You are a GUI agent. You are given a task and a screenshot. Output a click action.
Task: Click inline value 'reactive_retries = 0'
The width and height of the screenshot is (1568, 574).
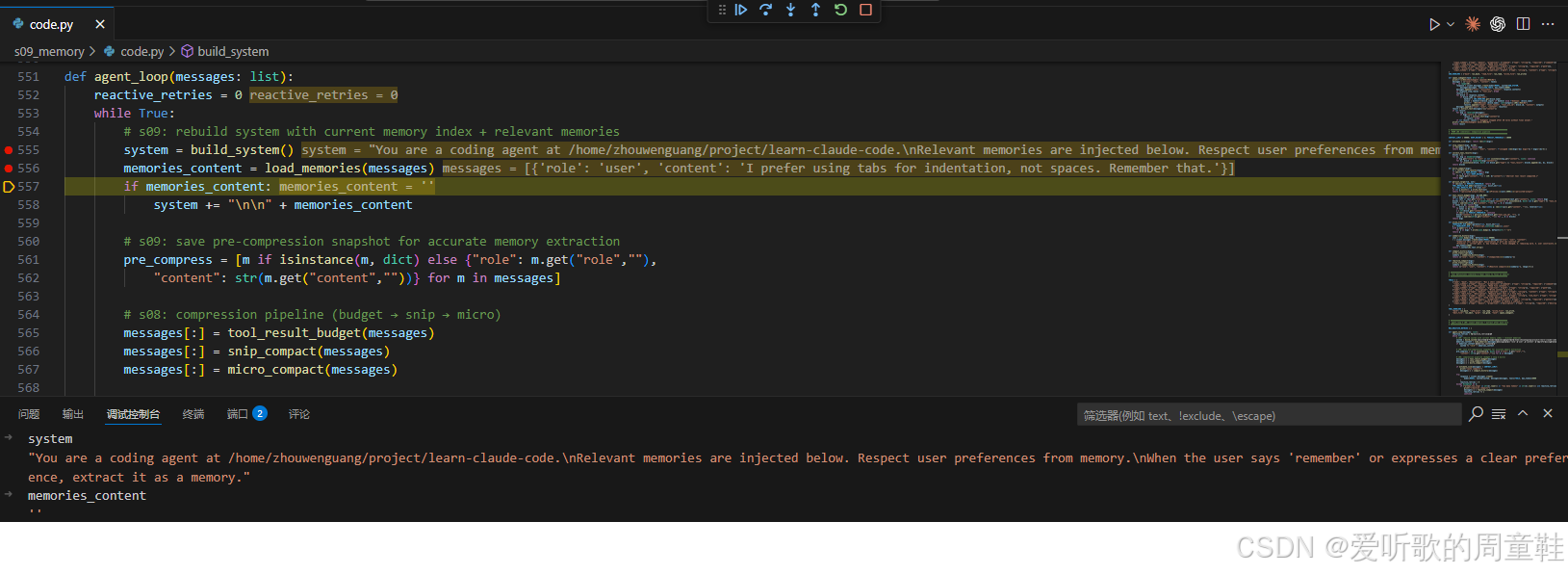(323, 95)
